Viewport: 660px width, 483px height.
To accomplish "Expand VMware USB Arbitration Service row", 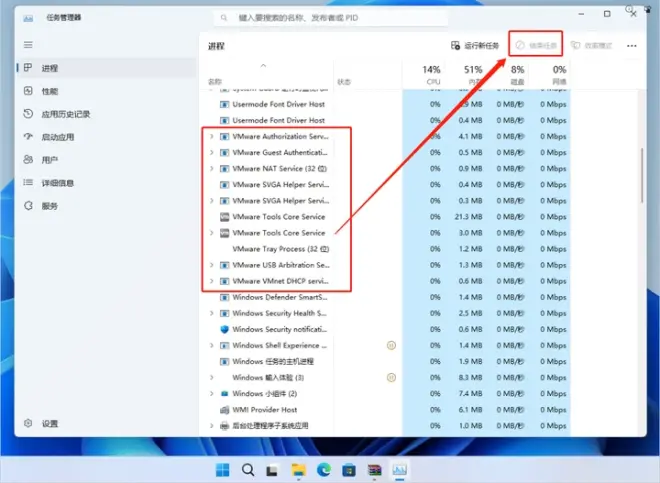I will [x=211, y=265].
